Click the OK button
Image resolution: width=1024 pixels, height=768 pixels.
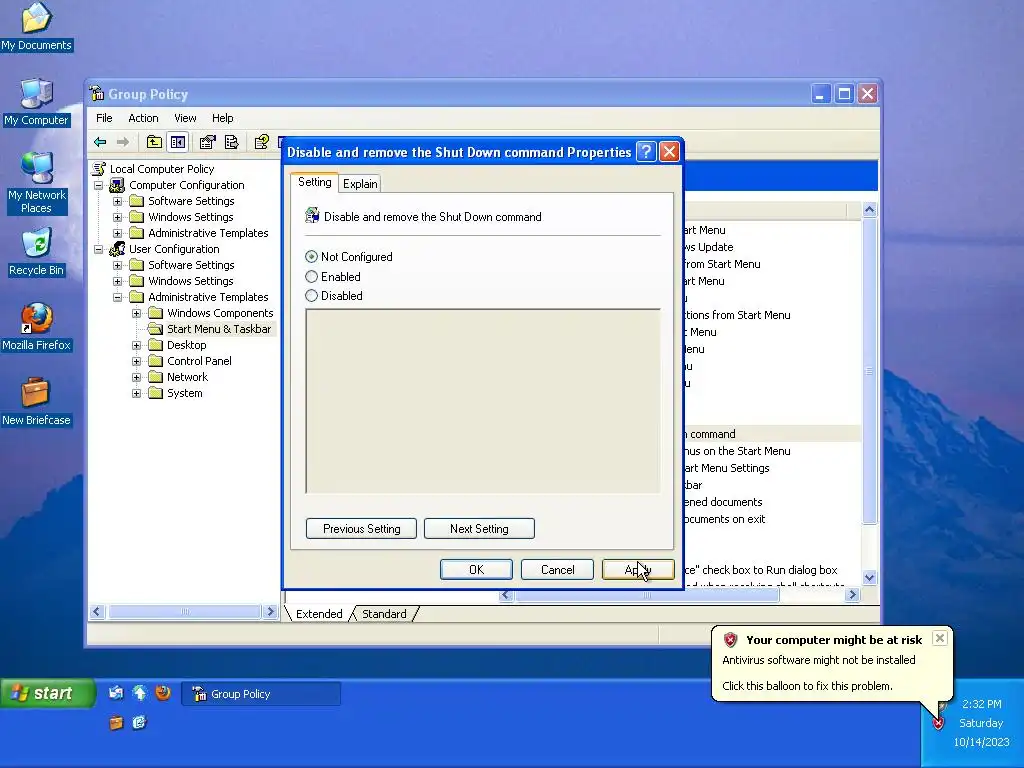[x=476, y=569]
